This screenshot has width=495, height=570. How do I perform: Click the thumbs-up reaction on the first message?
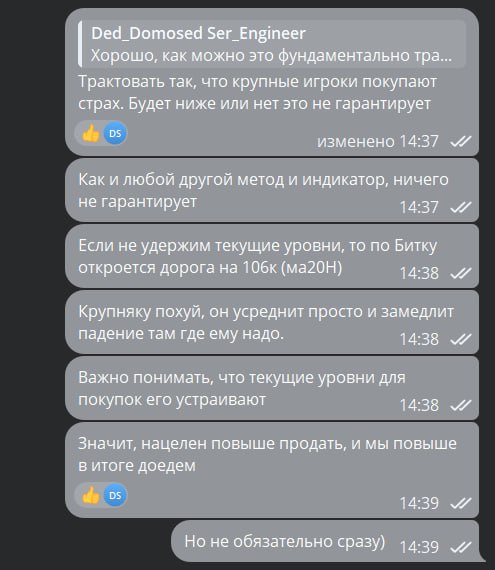tap(91, 133)
